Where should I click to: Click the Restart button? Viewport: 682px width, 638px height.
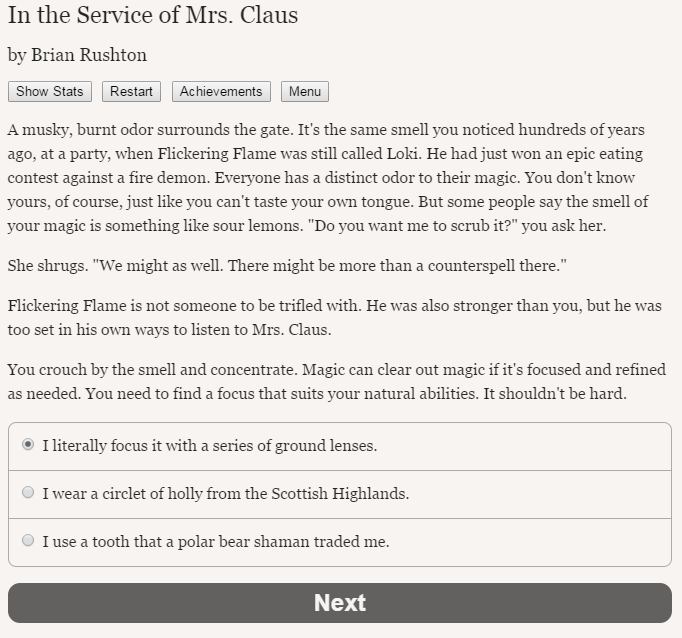[131, 91]
